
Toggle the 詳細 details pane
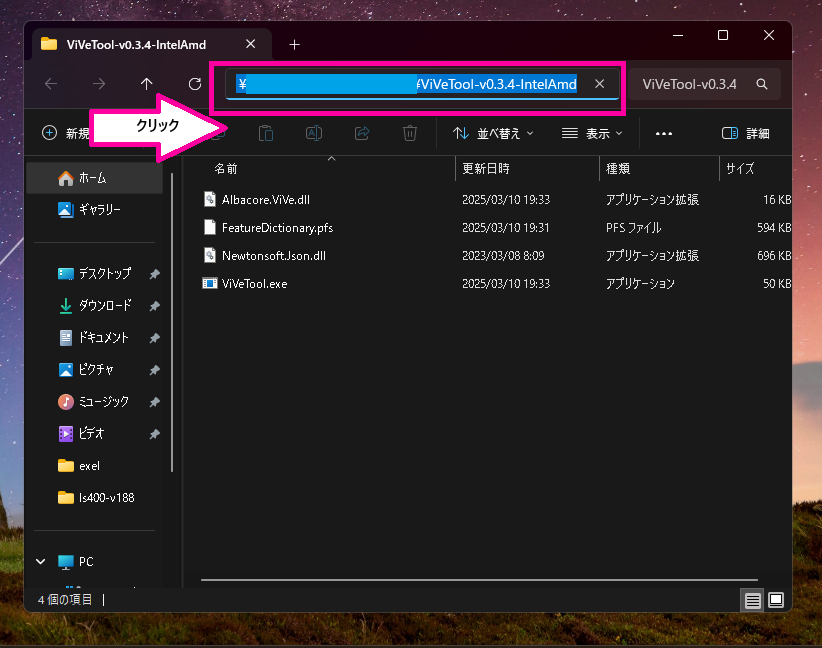click(x=745, y=133)
